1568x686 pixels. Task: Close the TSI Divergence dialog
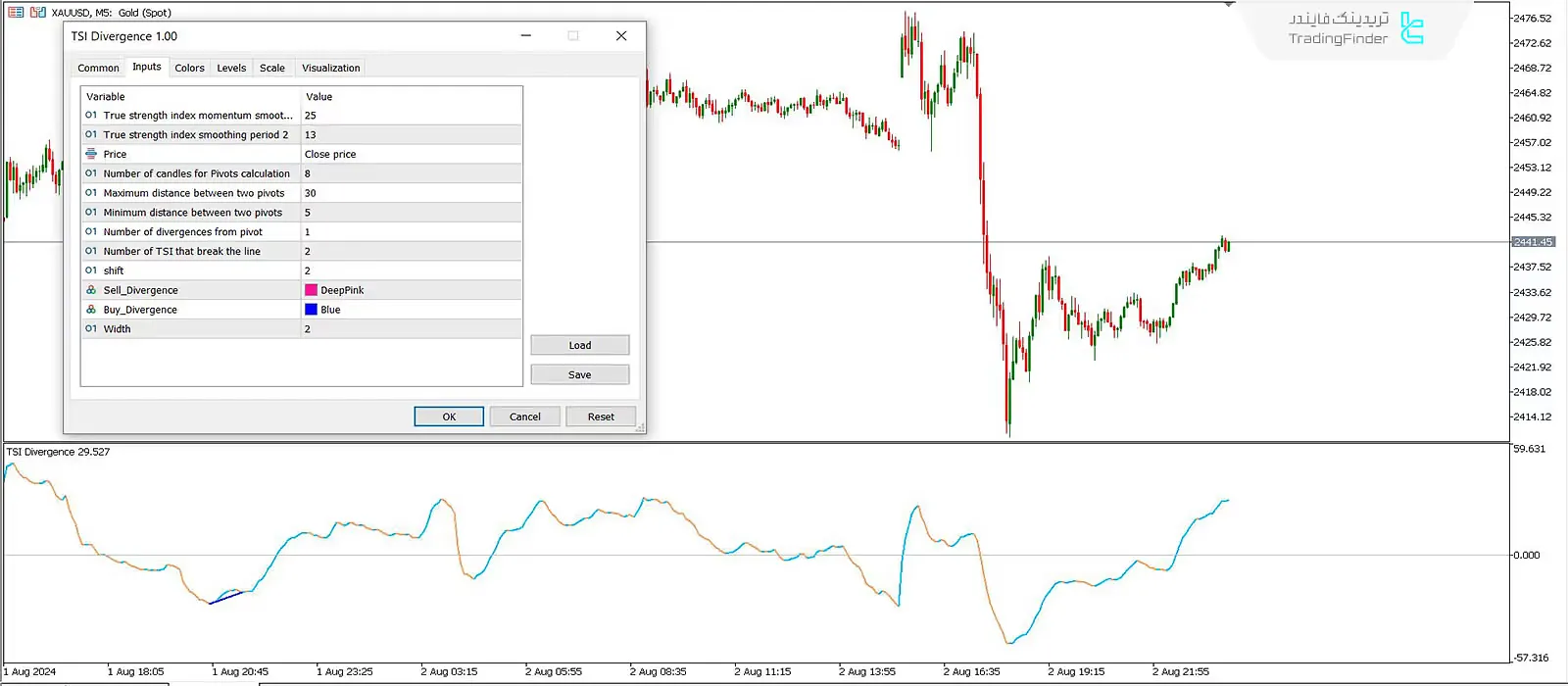[621, 36]
